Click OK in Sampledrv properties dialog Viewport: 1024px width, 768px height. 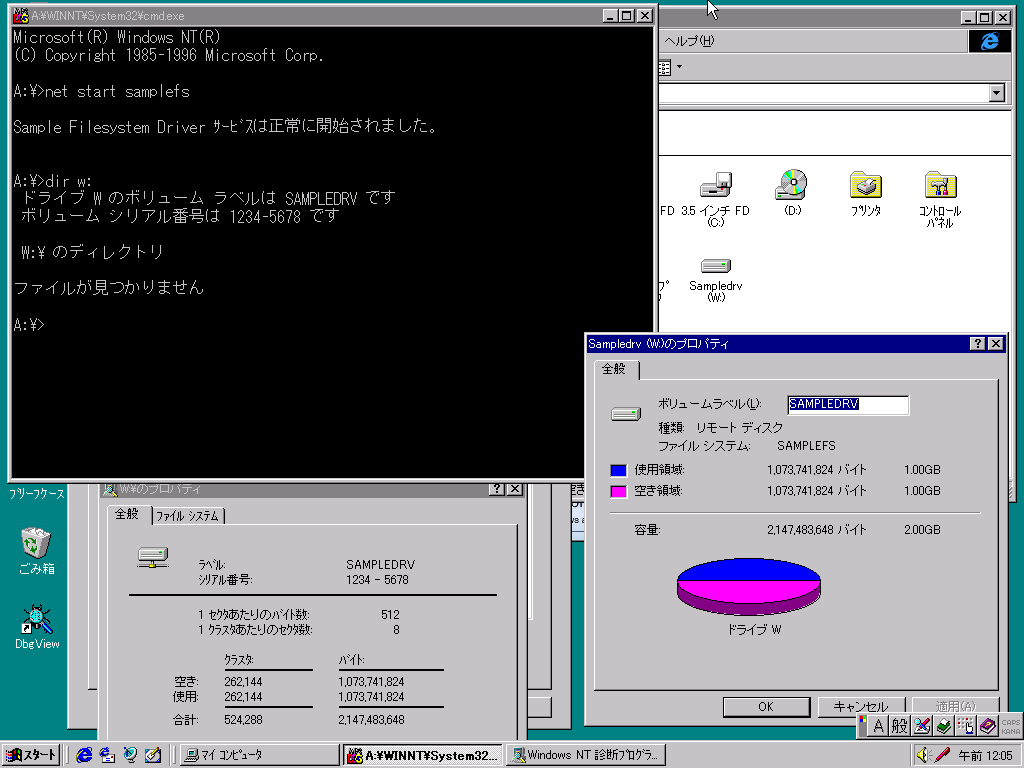pyautogui.click(x=766, y=707)
